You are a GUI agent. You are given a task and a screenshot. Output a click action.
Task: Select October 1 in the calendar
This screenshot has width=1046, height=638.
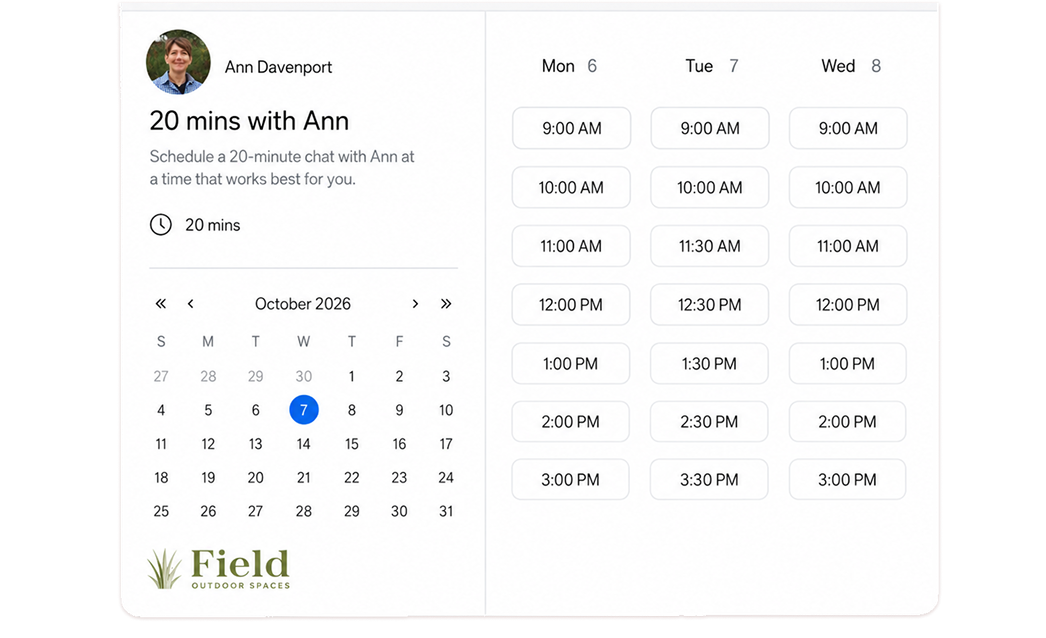(x=352, y=376)
